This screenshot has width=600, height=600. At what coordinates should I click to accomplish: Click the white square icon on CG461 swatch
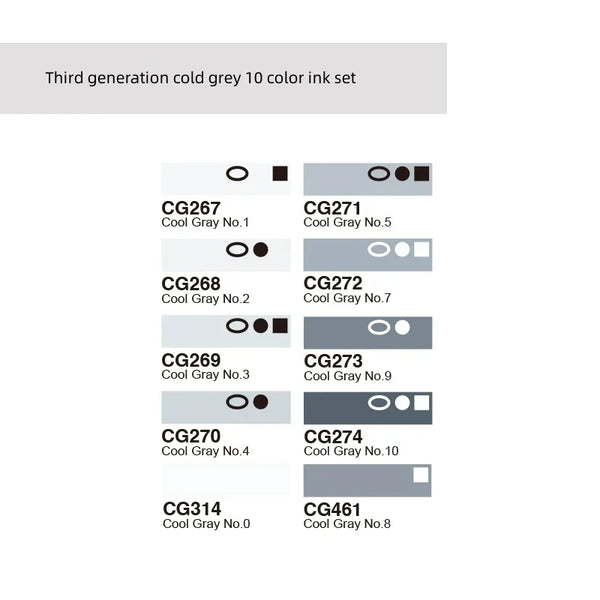point(421,475)
